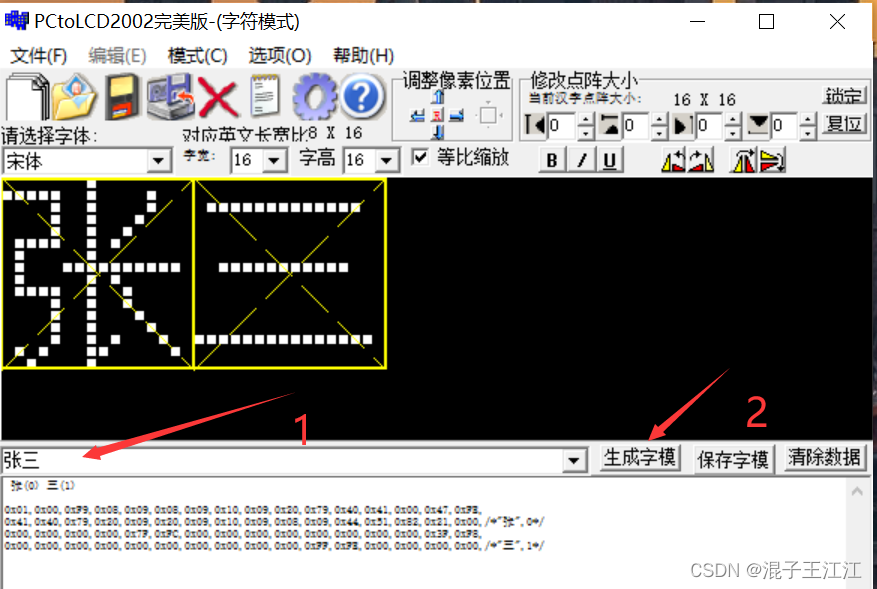Open the notepad document icon
This screenshot has height=589, width=877.
(x=265, y=96)
